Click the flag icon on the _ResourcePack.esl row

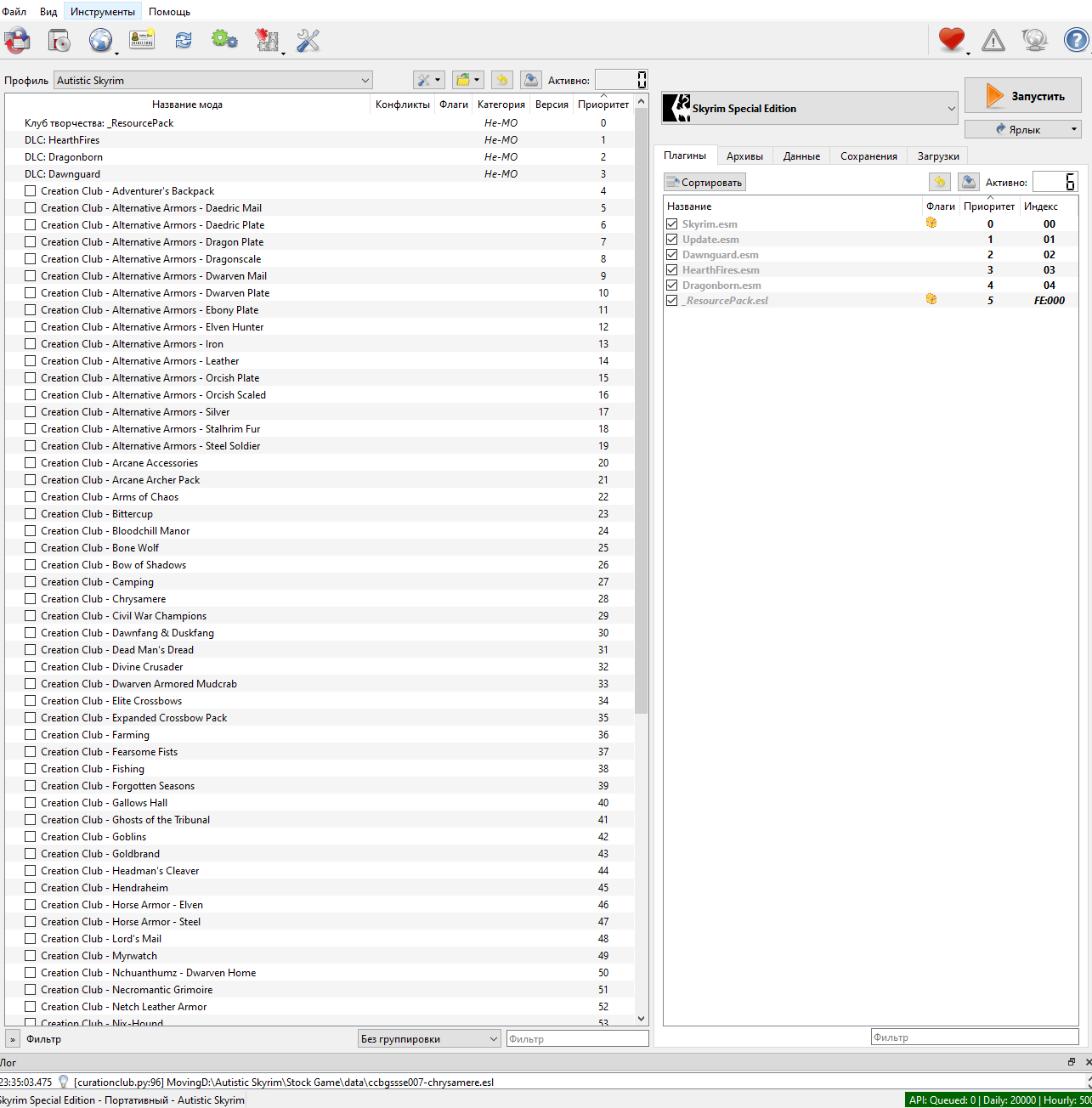(931, 299)
